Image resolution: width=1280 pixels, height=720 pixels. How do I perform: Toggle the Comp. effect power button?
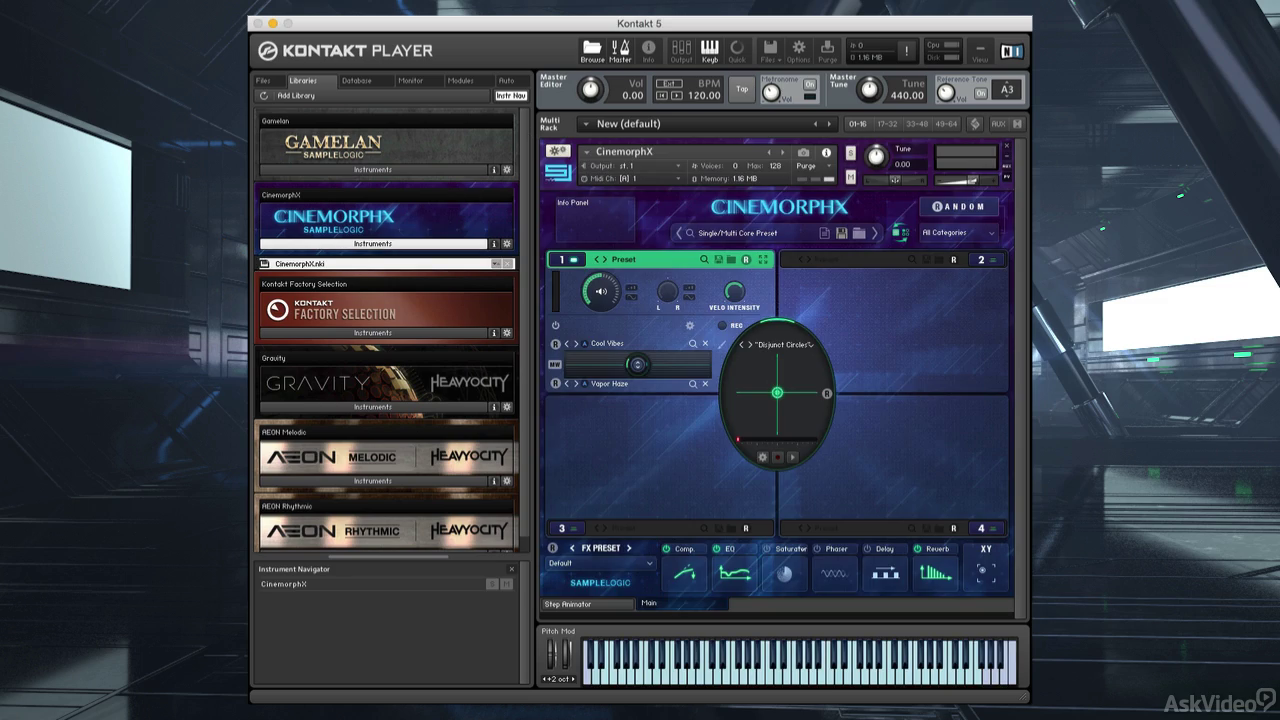pyautogui.click(x=666, y=549)
